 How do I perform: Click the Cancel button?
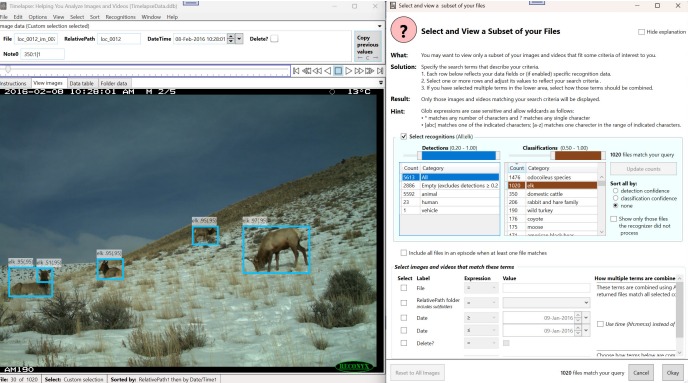click(641, 372)
